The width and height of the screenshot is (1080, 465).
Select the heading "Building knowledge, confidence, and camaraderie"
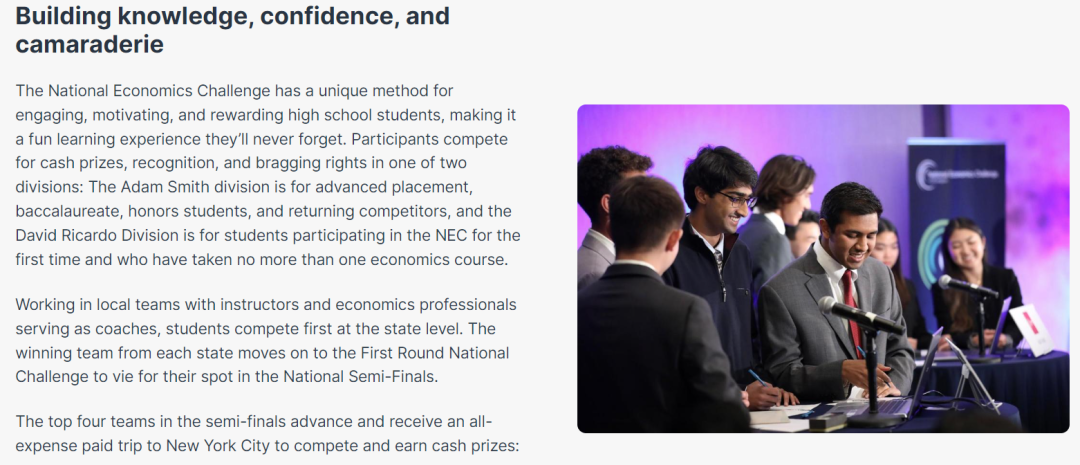tap(233, 30)
